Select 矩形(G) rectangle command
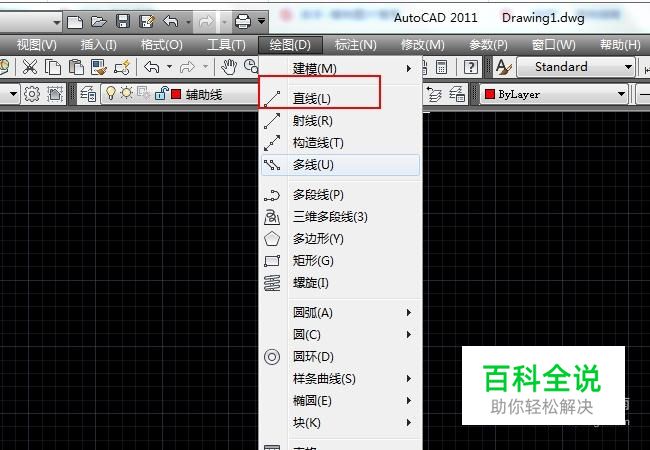 pyautogui.click(x=341, y=261)
